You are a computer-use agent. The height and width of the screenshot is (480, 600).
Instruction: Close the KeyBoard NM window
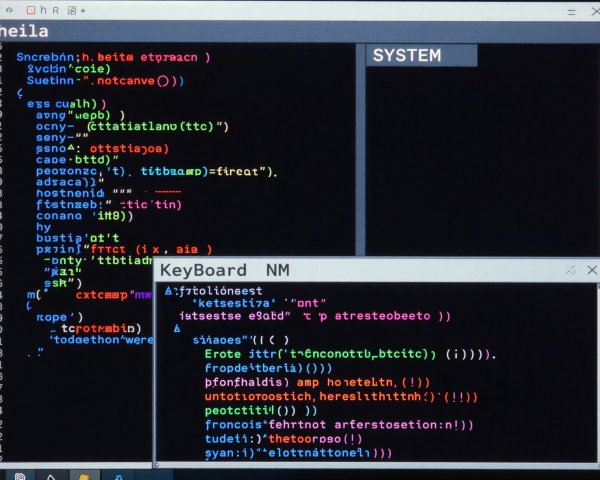click(592, 270)
